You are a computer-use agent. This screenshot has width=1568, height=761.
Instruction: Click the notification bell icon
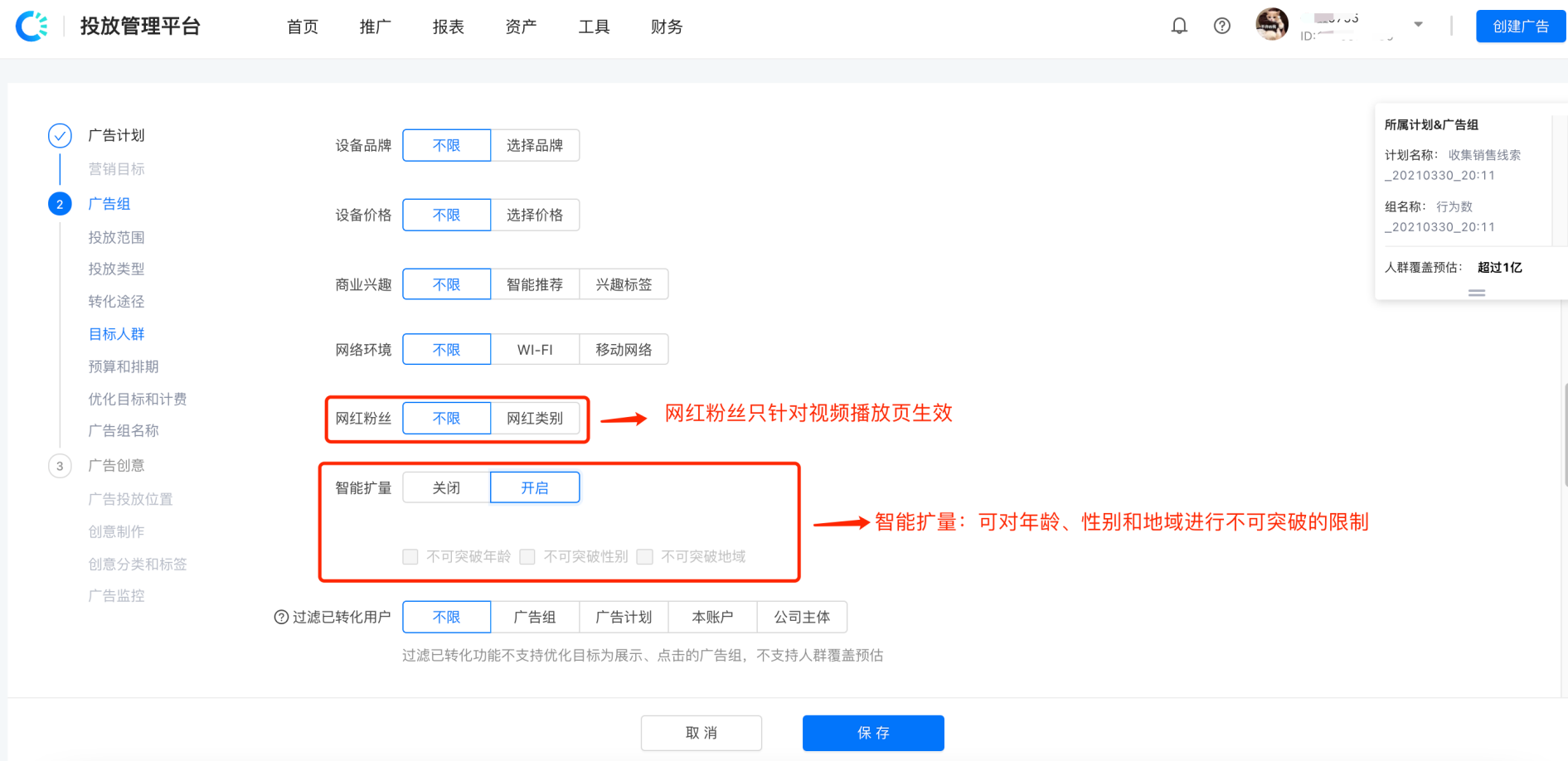[x=1179, y=26]
